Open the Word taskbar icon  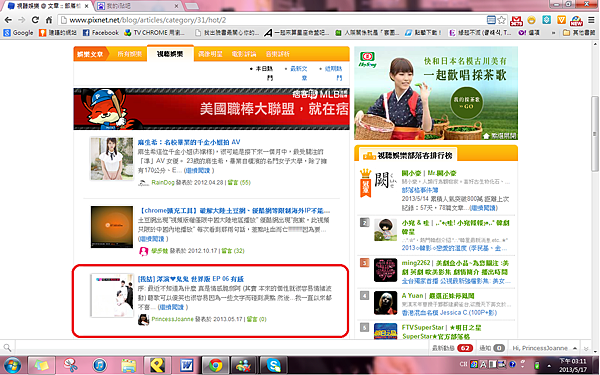click(186, 365)
